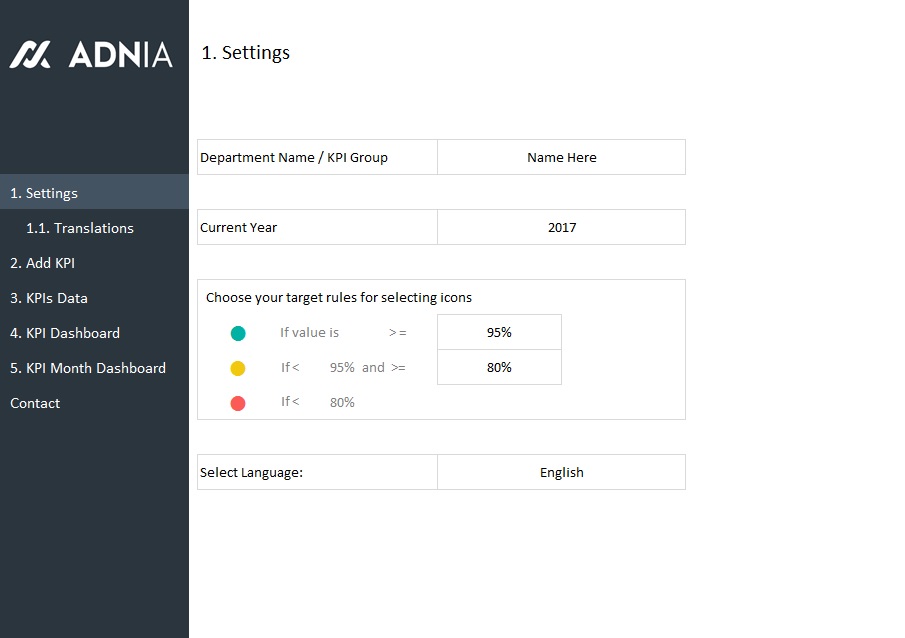This screenshot has width=905, height=638.
Task: Click the 1. Settings page heading
Action: tap(246, 53)
